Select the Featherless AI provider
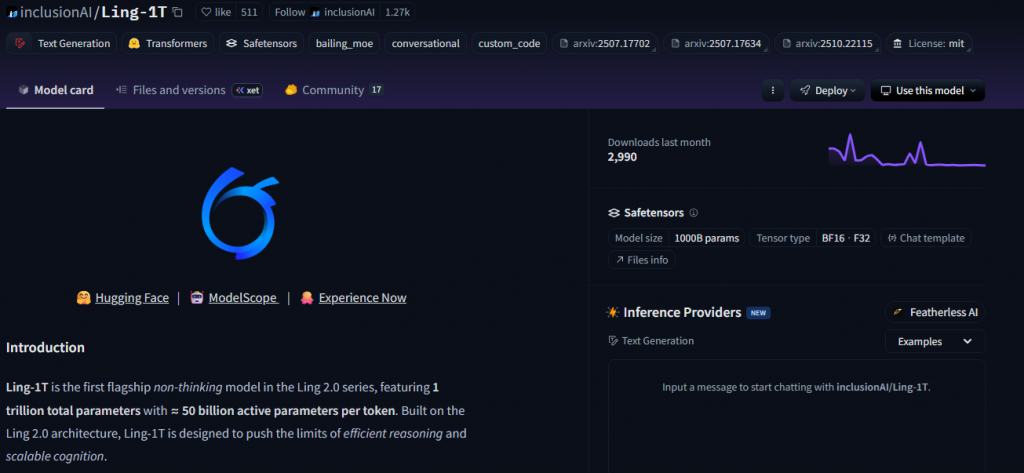Image resolution: width=1024 pixels, height=473 pixels. point(935,312)
